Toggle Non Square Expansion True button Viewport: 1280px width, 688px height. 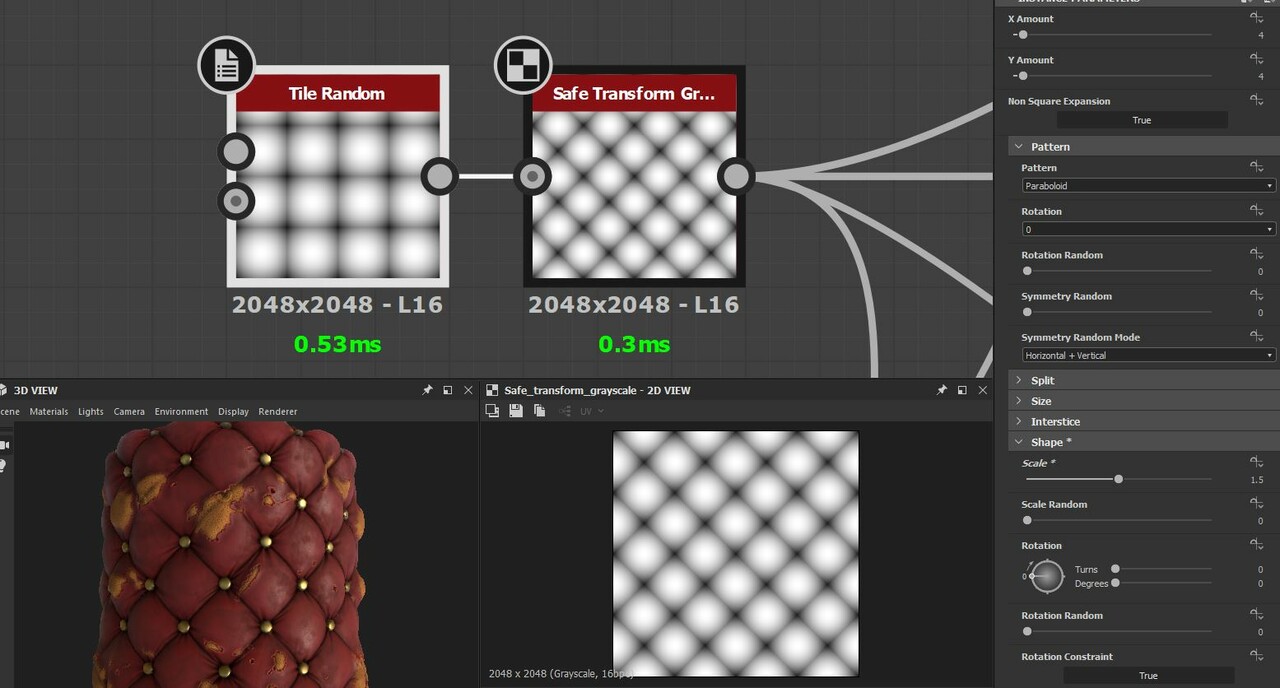point(1141,120)
